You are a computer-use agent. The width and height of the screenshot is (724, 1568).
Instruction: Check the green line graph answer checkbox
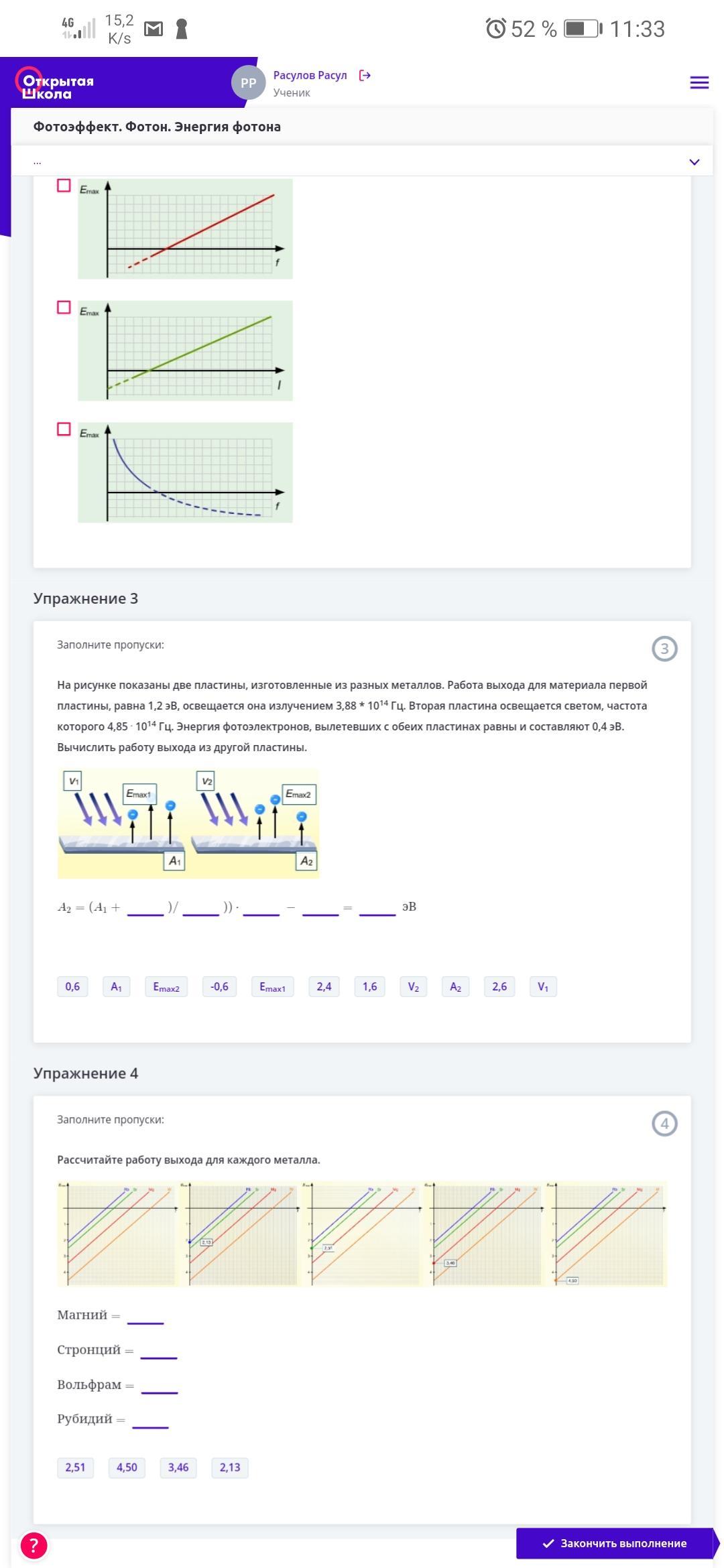pyautogui.click(x=64, y=308)
